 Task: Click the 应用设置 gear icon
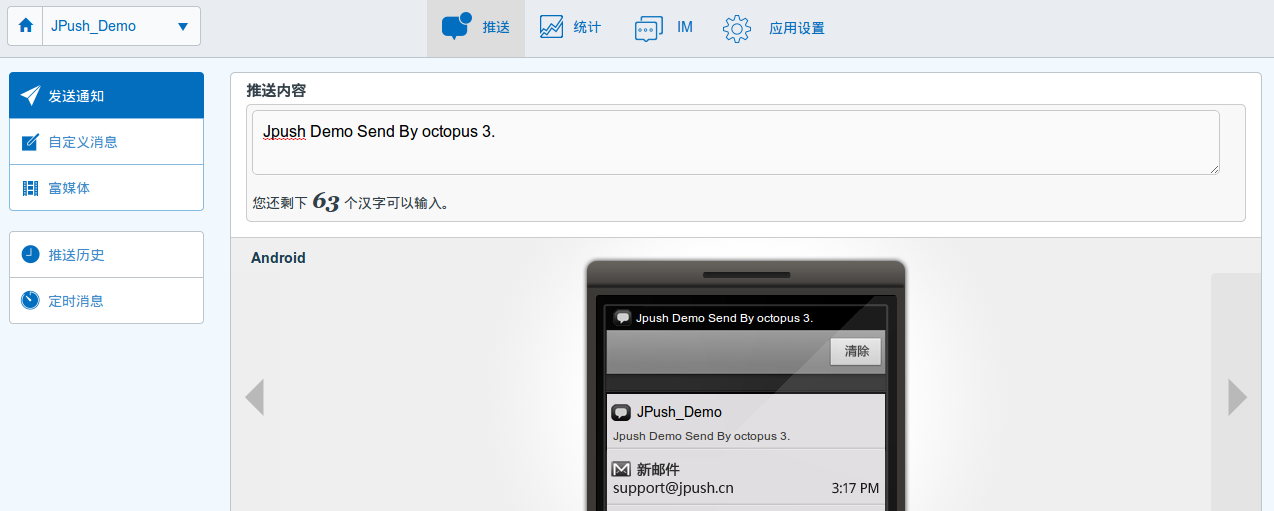click(737, 28)
